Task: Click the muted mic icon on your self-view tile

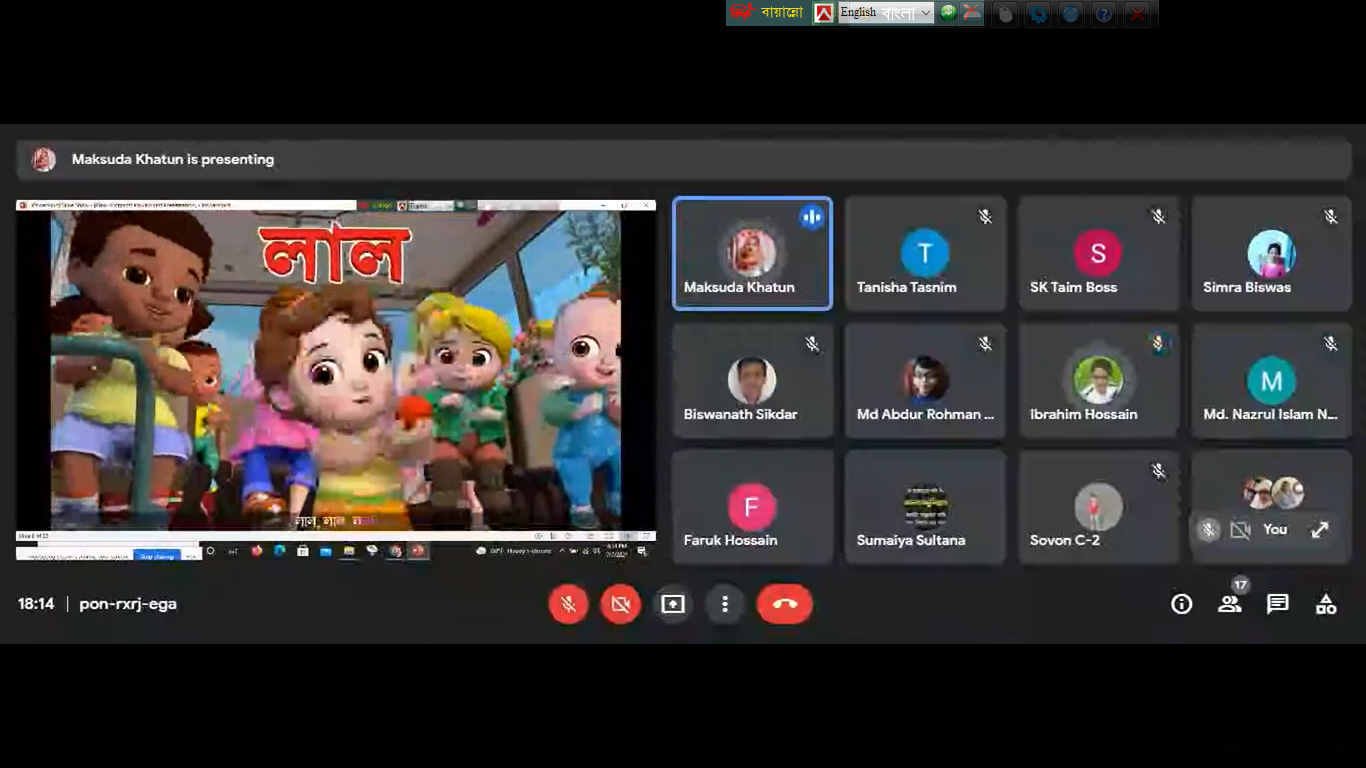Action: click(x=1208, y=530)
